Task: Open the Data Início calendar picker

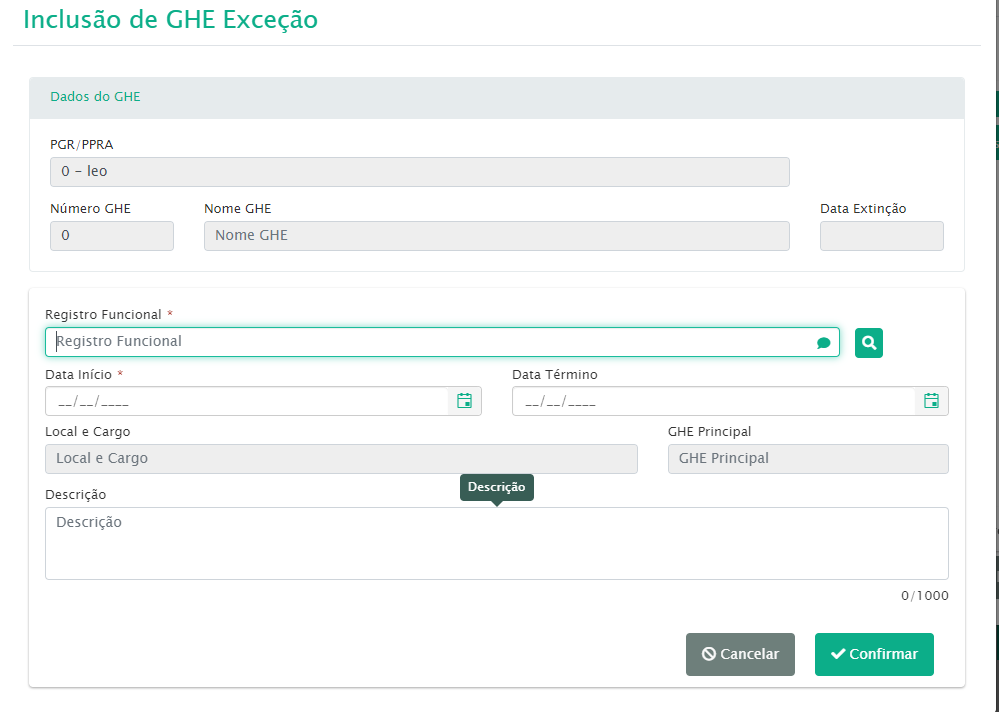Action: coord(464,401)
